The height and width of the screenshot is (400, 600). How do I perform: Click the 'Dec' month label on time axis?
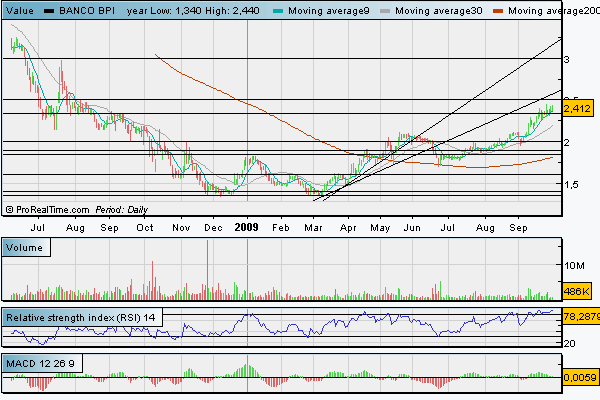pyautogui.click(x=213, y=228)
